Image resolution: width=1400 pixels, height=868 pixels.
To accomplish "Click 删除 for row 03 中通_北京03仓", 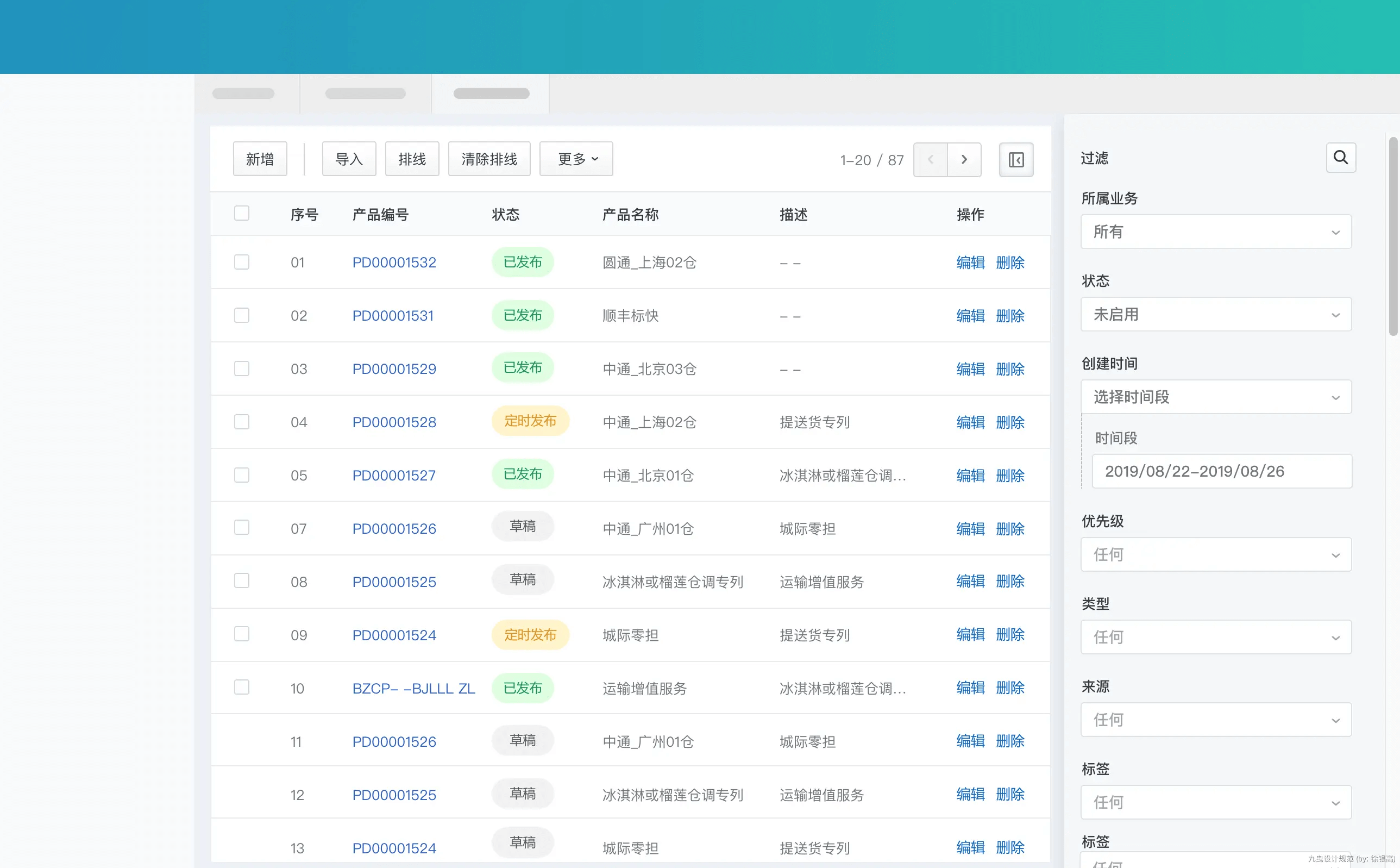I will (1010, 369).
